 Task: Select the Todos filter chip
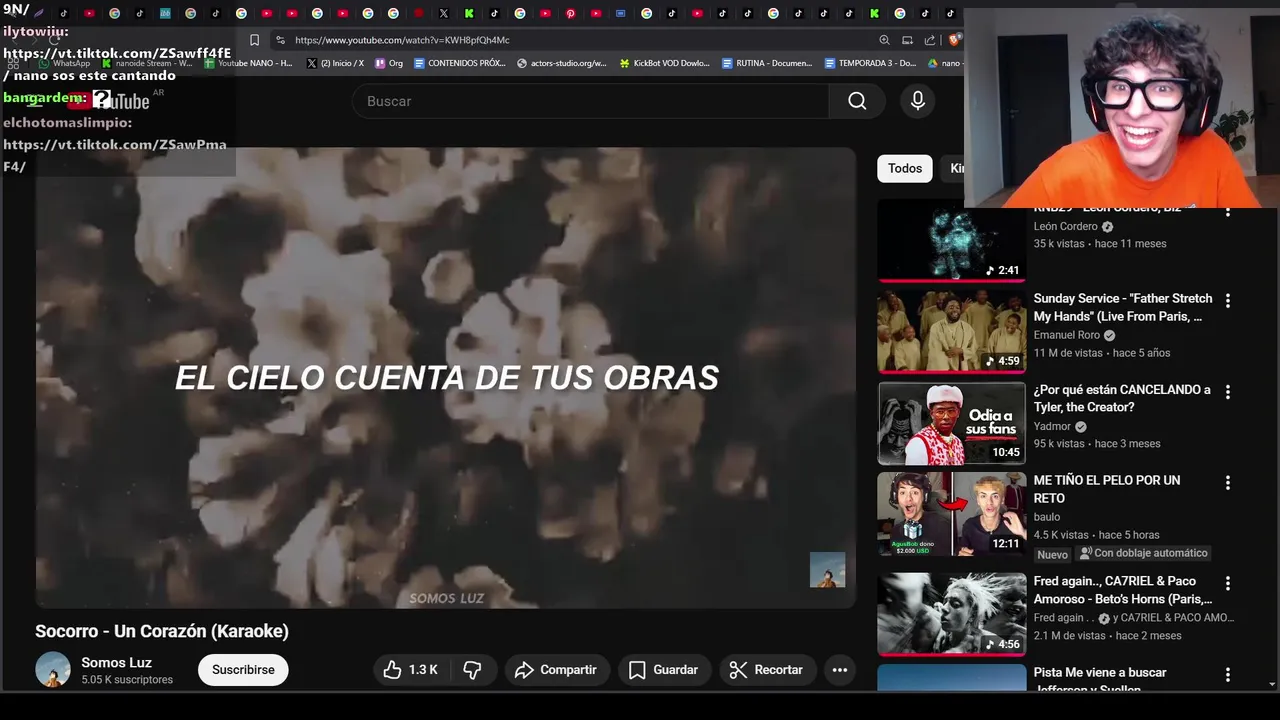click(x=905, y=168)
